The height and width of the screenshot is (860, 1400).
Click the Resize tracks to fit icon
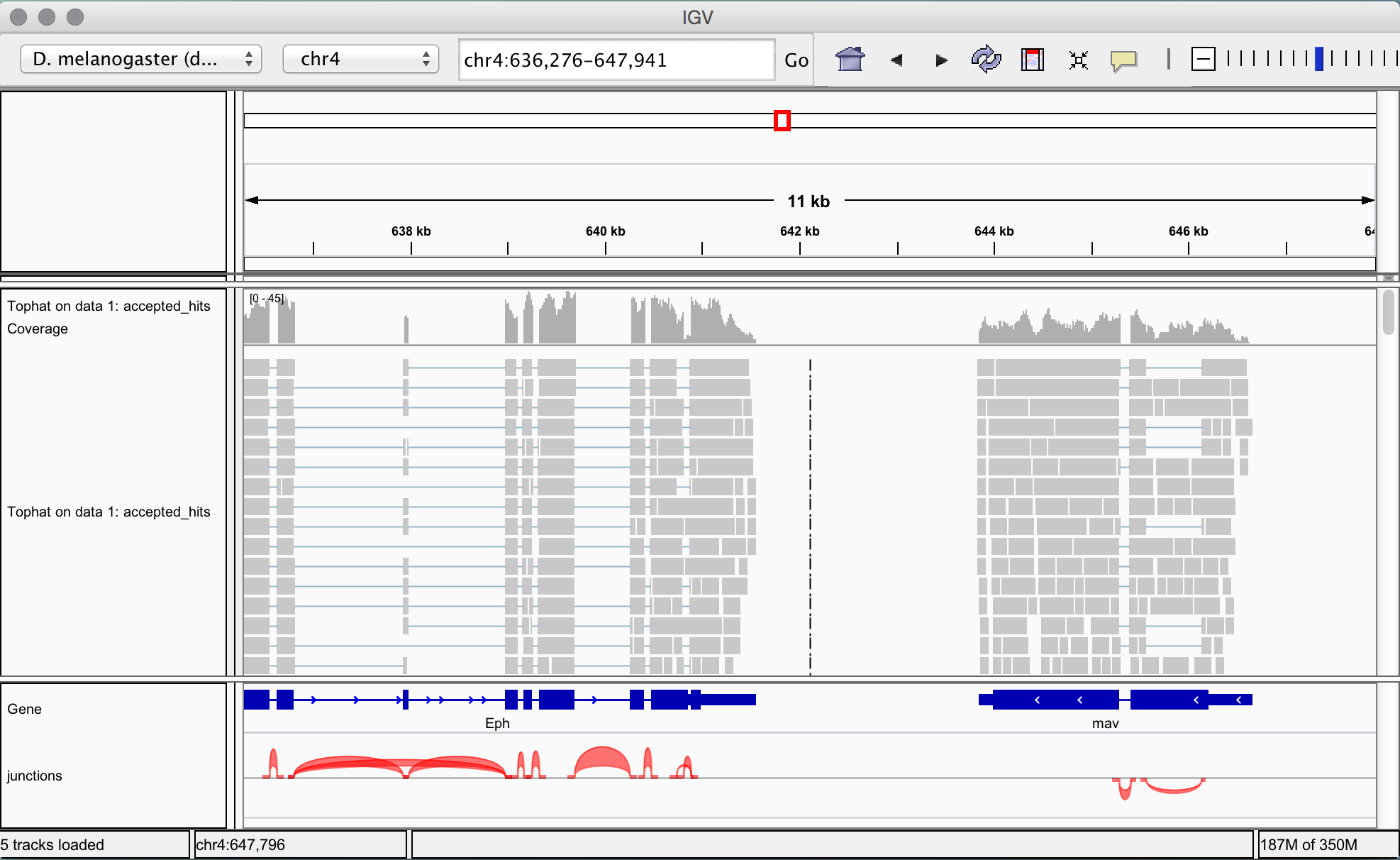1078,60
